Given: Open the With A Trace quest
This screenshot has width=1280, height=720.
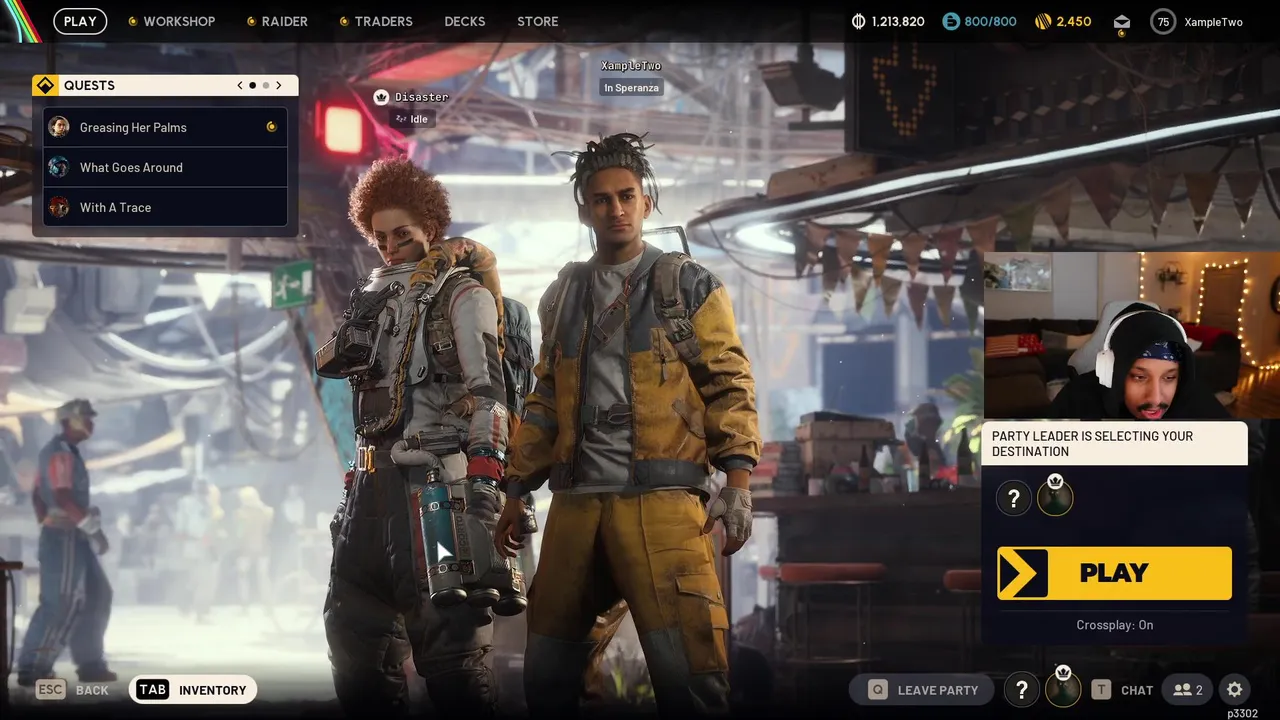Looking at the screenshot, I should [165, 207].
